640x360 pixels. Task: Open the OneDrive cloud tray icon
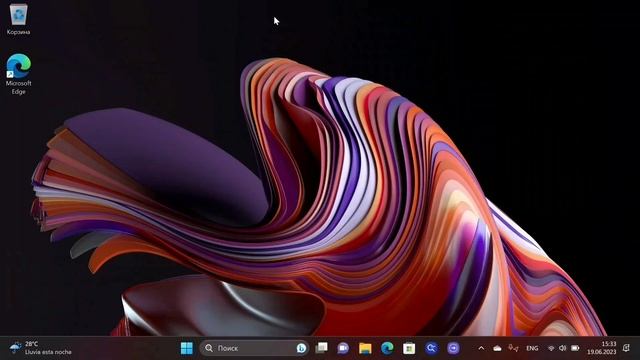(497, 348)
